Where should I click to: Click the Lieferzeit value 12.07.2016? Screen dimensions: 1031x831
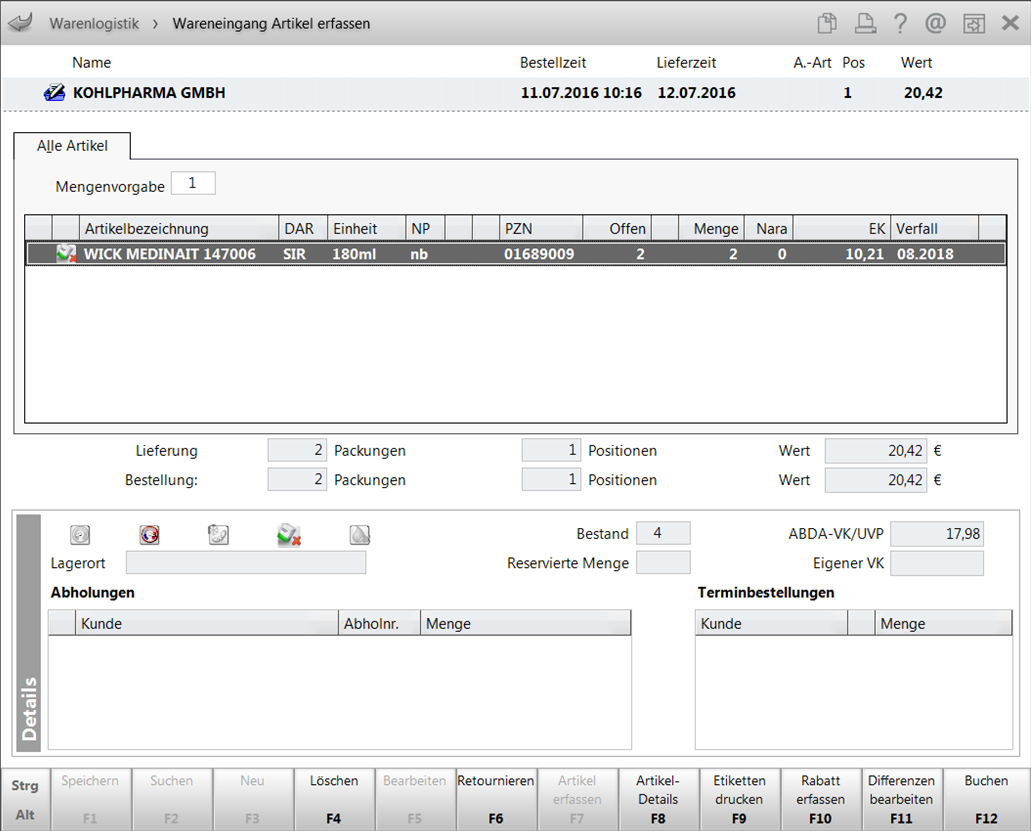(x=696, y=93)
